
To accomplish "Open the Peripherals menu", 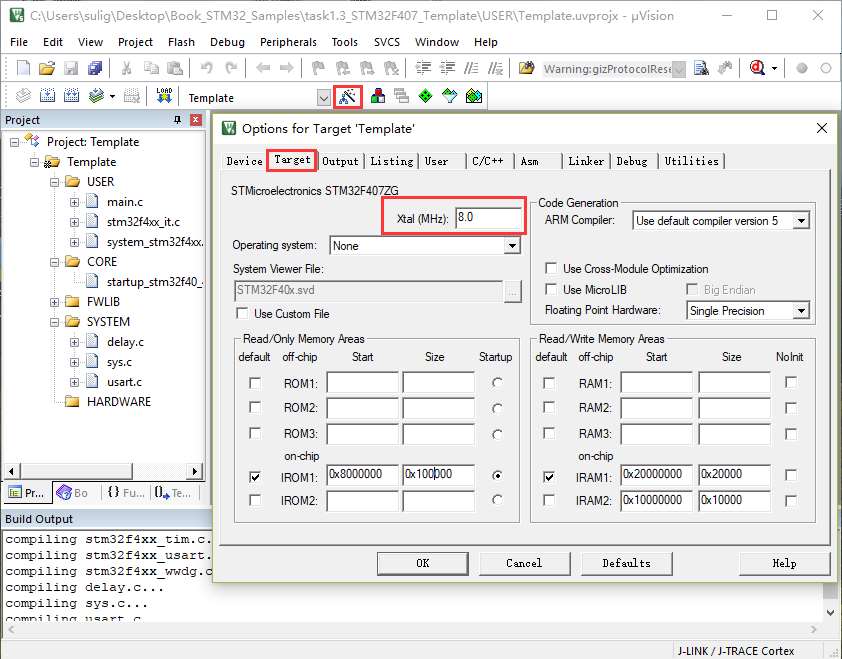I will (288, 42).
